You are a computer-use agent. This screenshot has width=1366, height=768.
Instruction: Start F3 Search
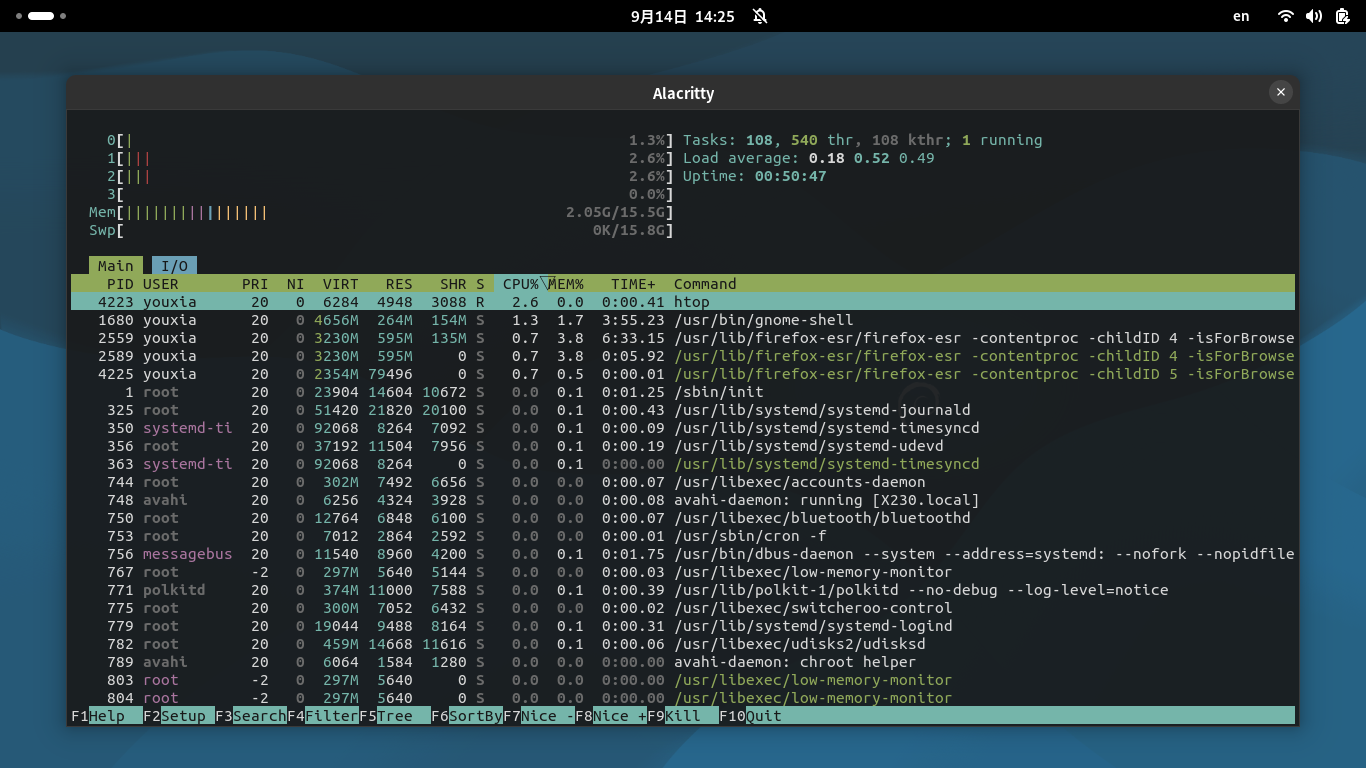point(250,716)
